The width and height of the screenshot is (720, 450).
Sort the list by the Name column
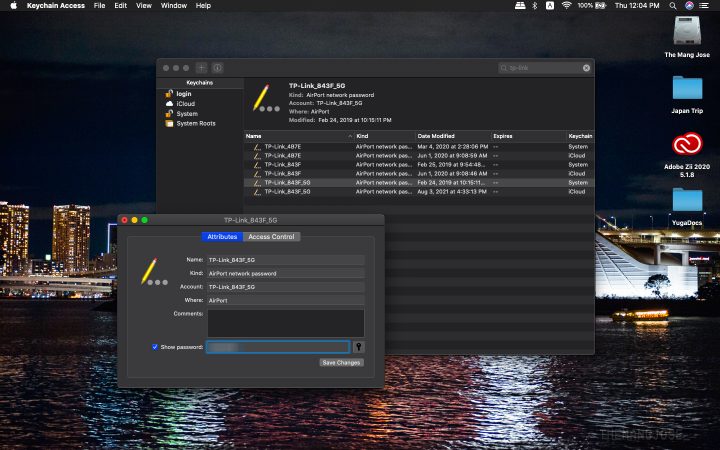[x=298, y=136]
